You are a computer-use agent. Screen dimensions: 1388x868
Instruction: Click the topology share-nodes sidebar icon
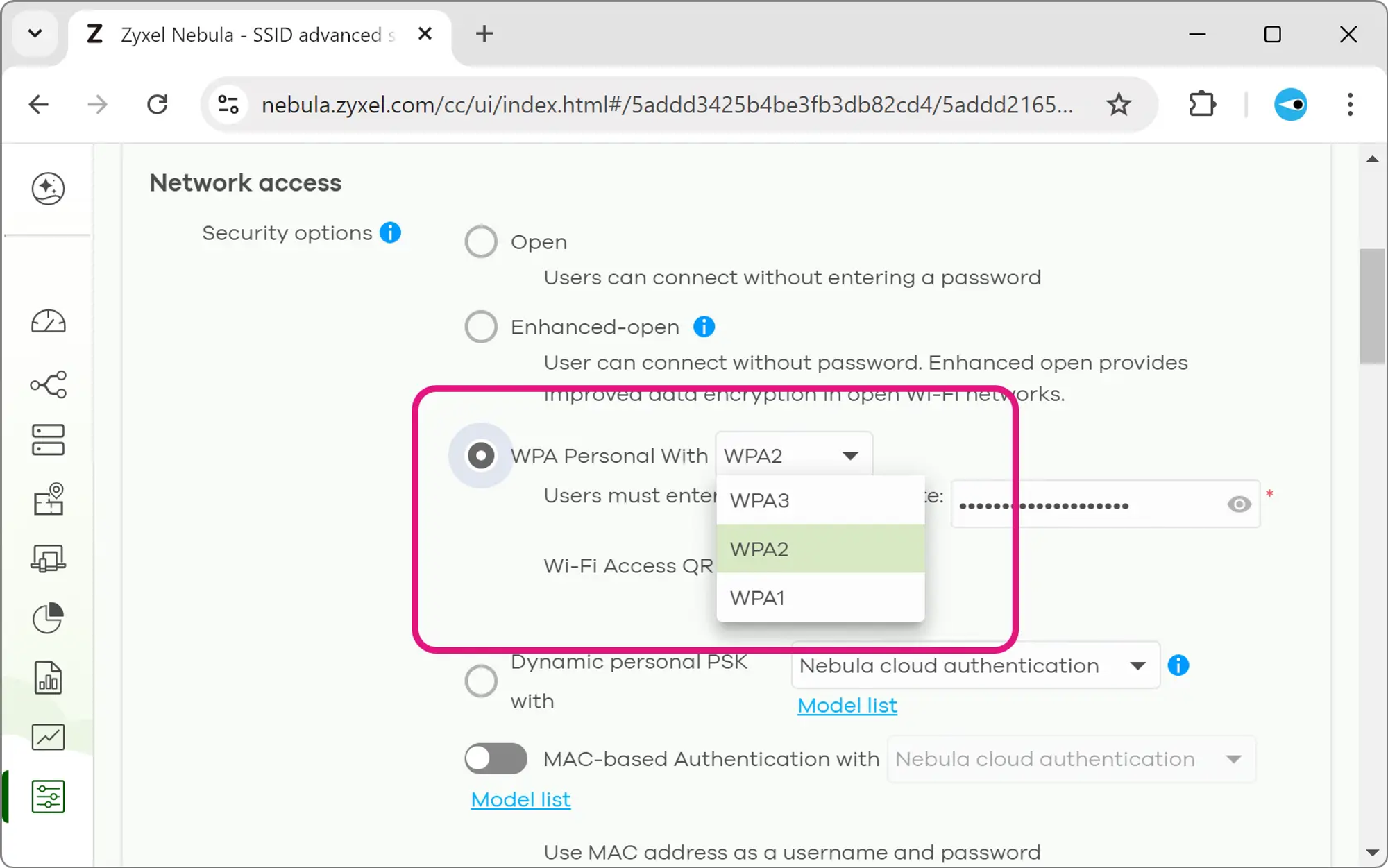pos(48,384)
